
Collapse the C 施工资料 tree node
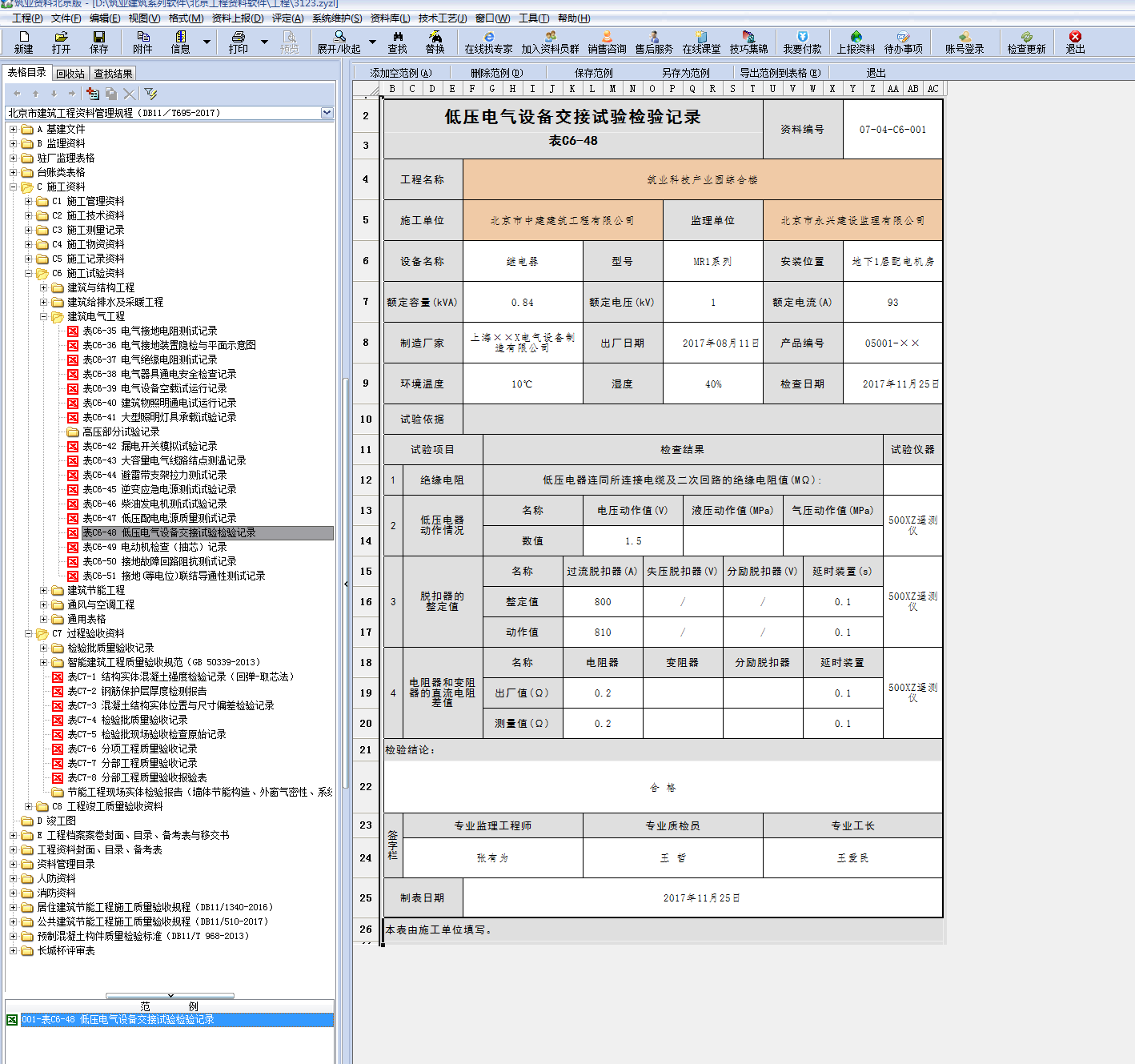click(x=13, y=187)
